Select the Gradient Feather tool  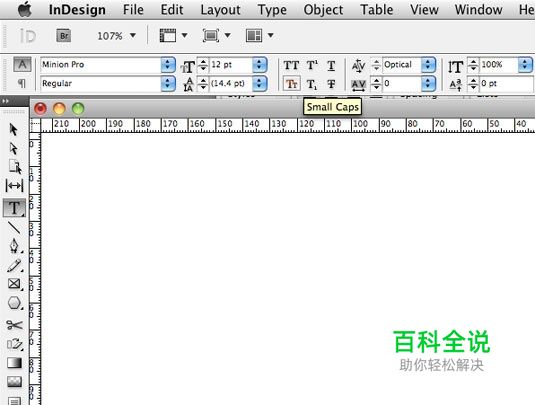[14, 381]
